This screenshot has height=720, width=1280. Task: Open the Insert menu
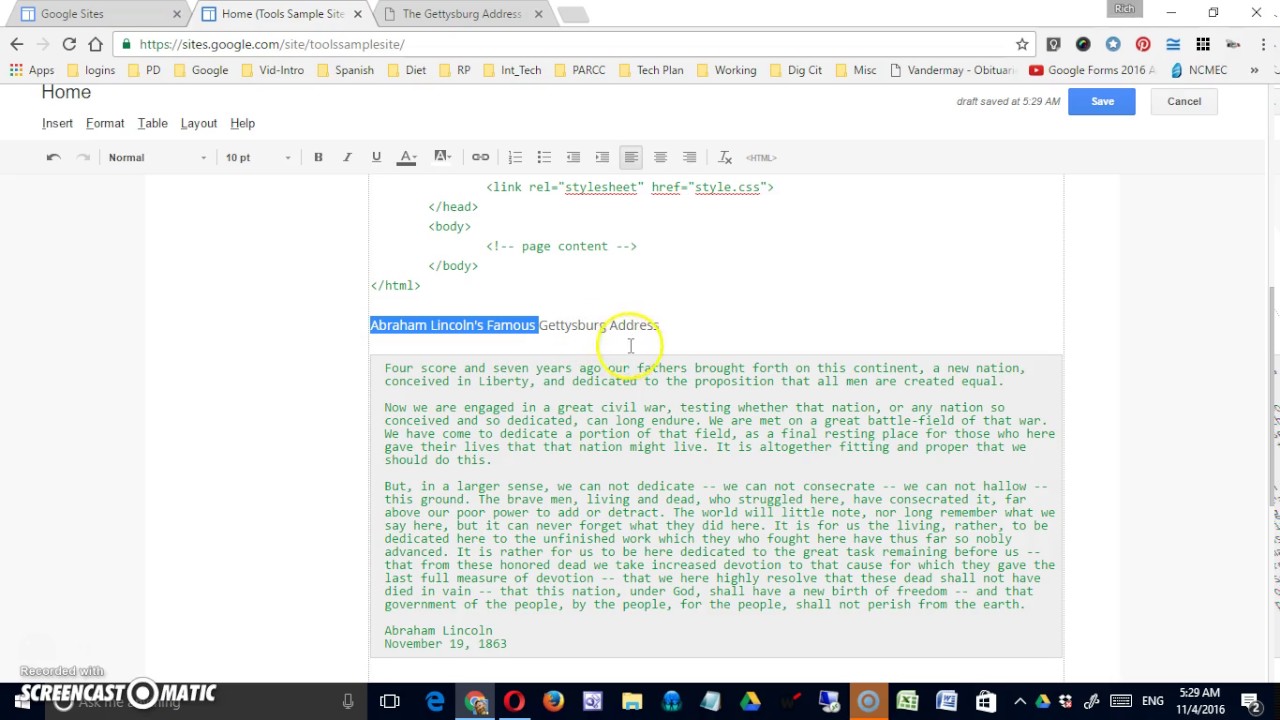point(57,123)
